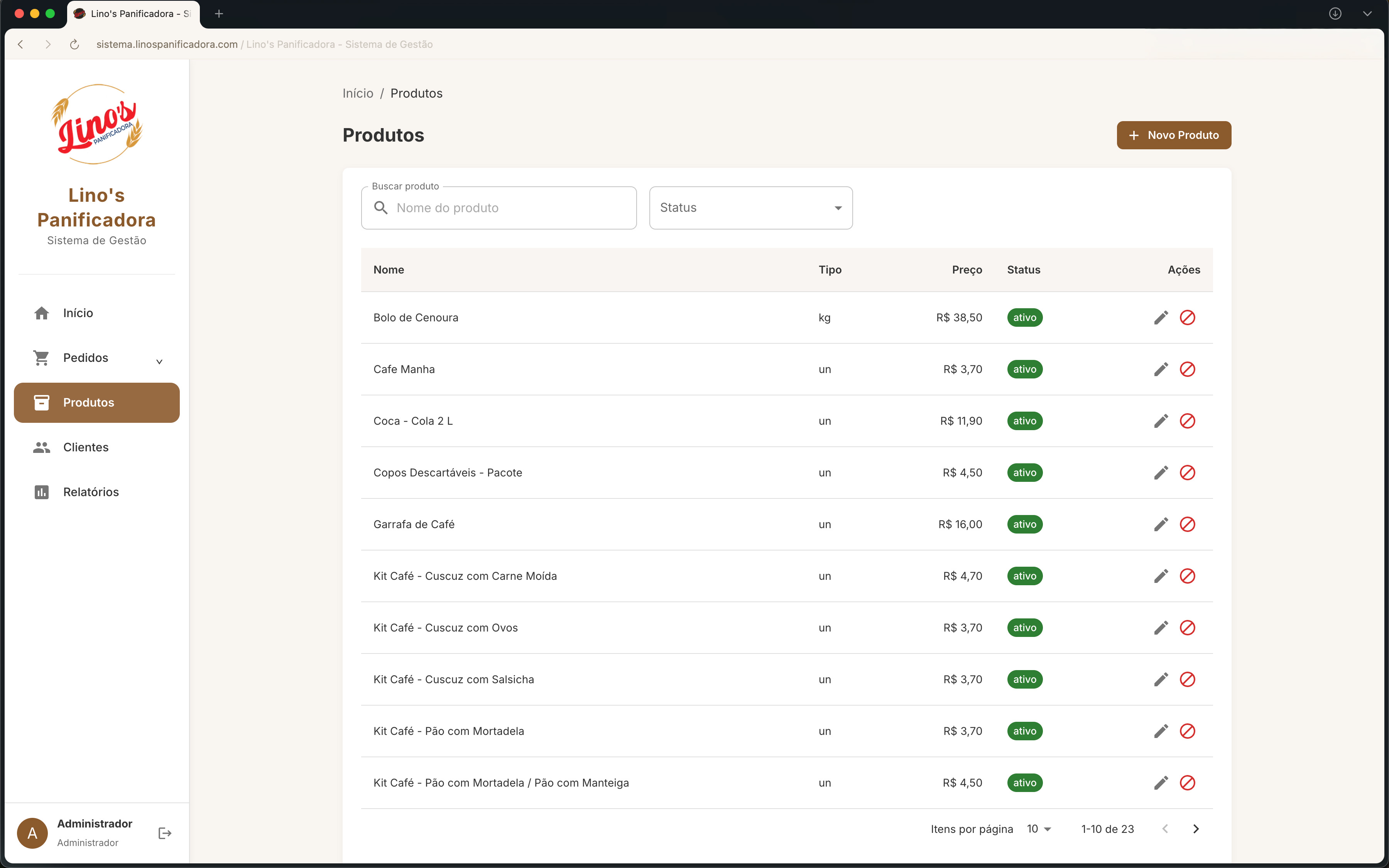
Task: Switch to the Lino's Panificadora browser tab
Action: pos(133,14)
